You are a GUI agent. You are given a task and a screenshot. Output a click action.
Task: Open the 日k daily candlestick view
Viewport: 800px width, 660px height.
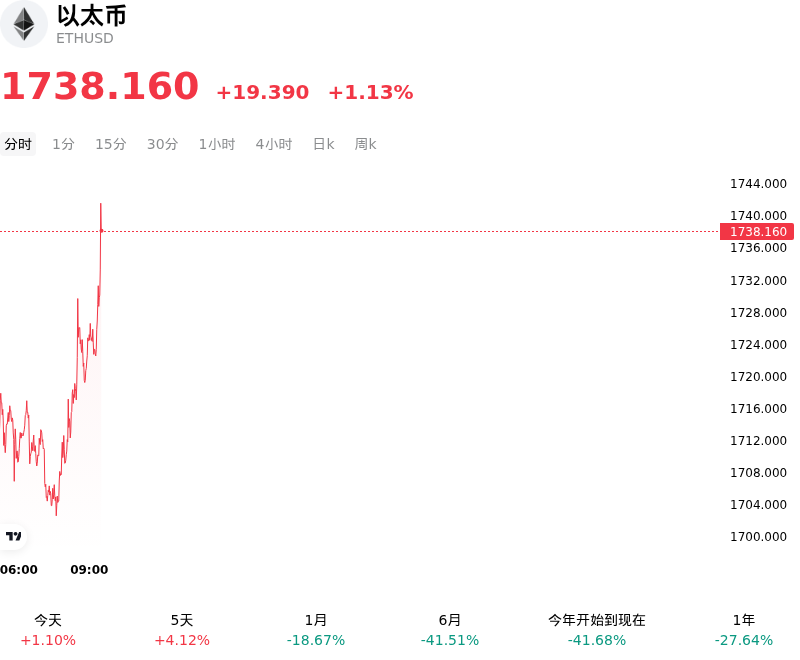coord(323,144)
